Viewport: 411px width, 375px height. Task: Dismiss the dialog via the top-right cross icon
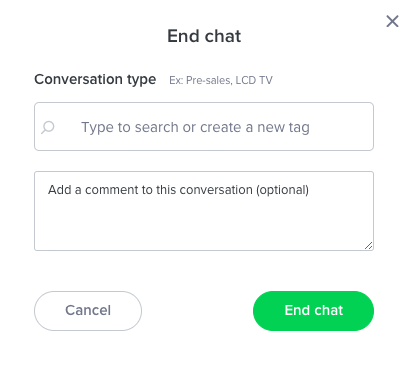pyautogui.click(x=392, y=21)
